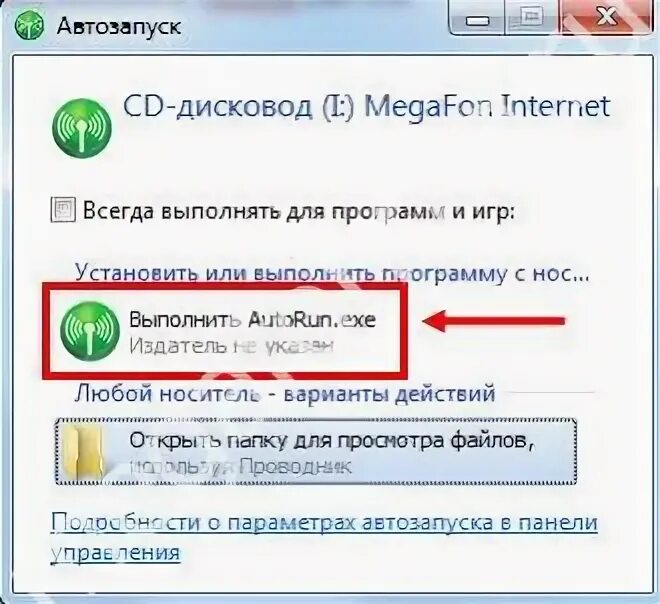This screenshot has height=604, width=660.
Task: Click the 'Автозапуск' window title text
Action: pyautogui.click(x=119, y=26)
